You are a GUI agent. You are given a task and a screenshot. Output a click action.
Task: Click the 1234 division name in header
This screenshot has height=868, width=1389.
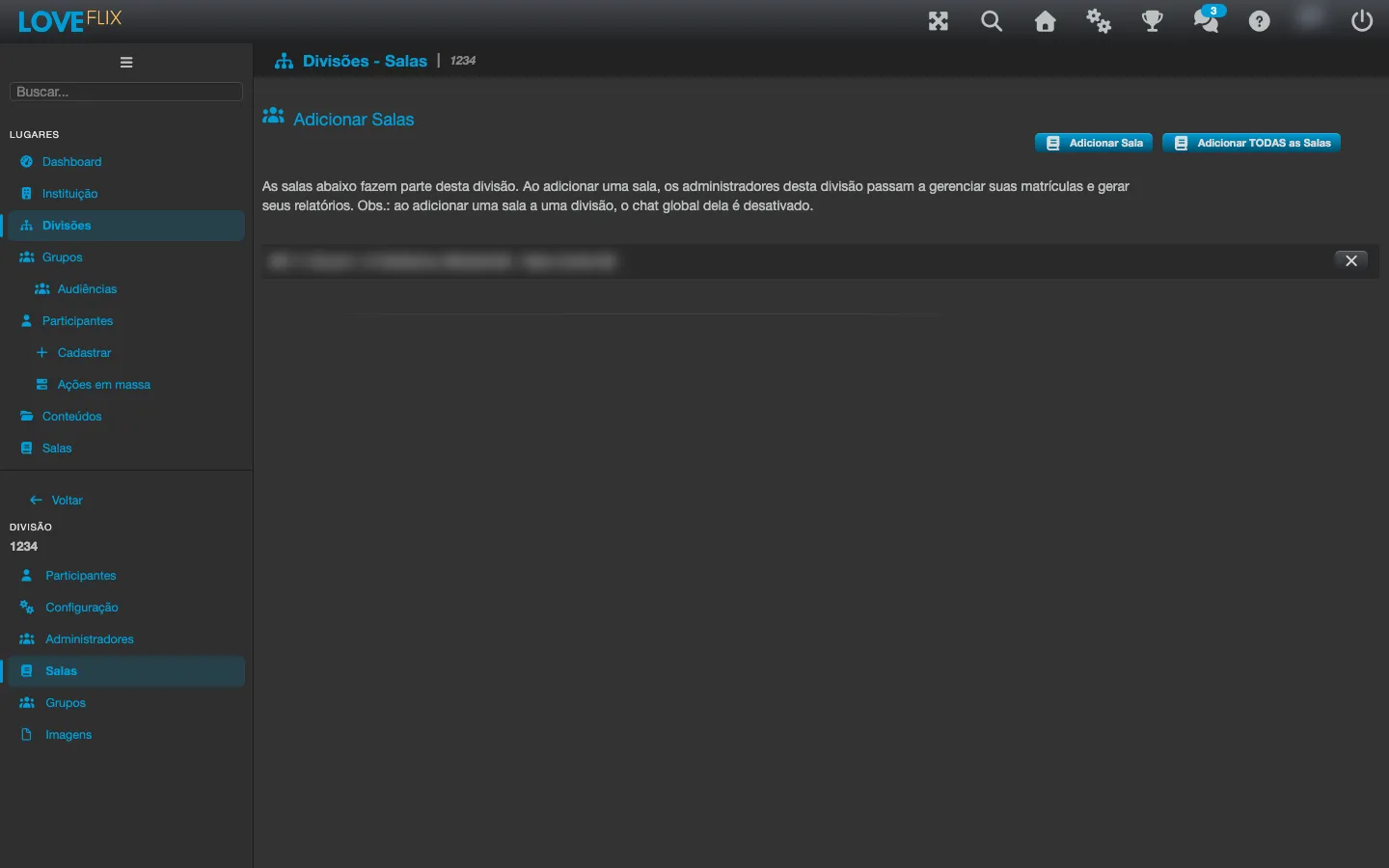point(463,61)
